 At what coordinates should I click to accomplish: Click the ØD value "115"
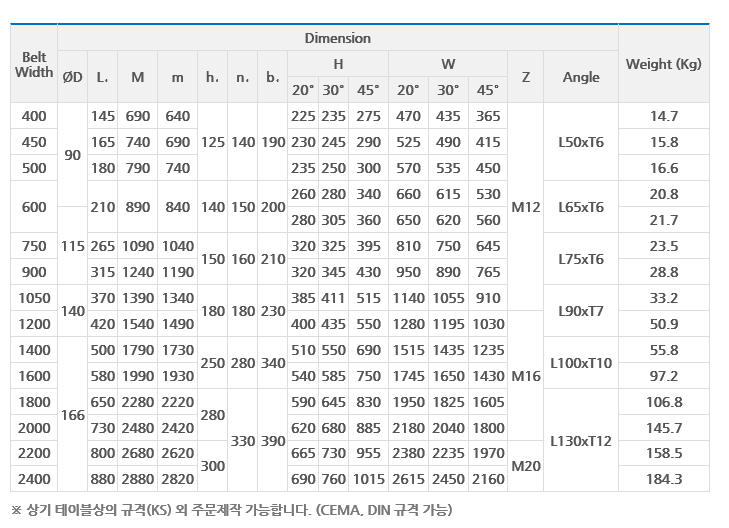73,246
